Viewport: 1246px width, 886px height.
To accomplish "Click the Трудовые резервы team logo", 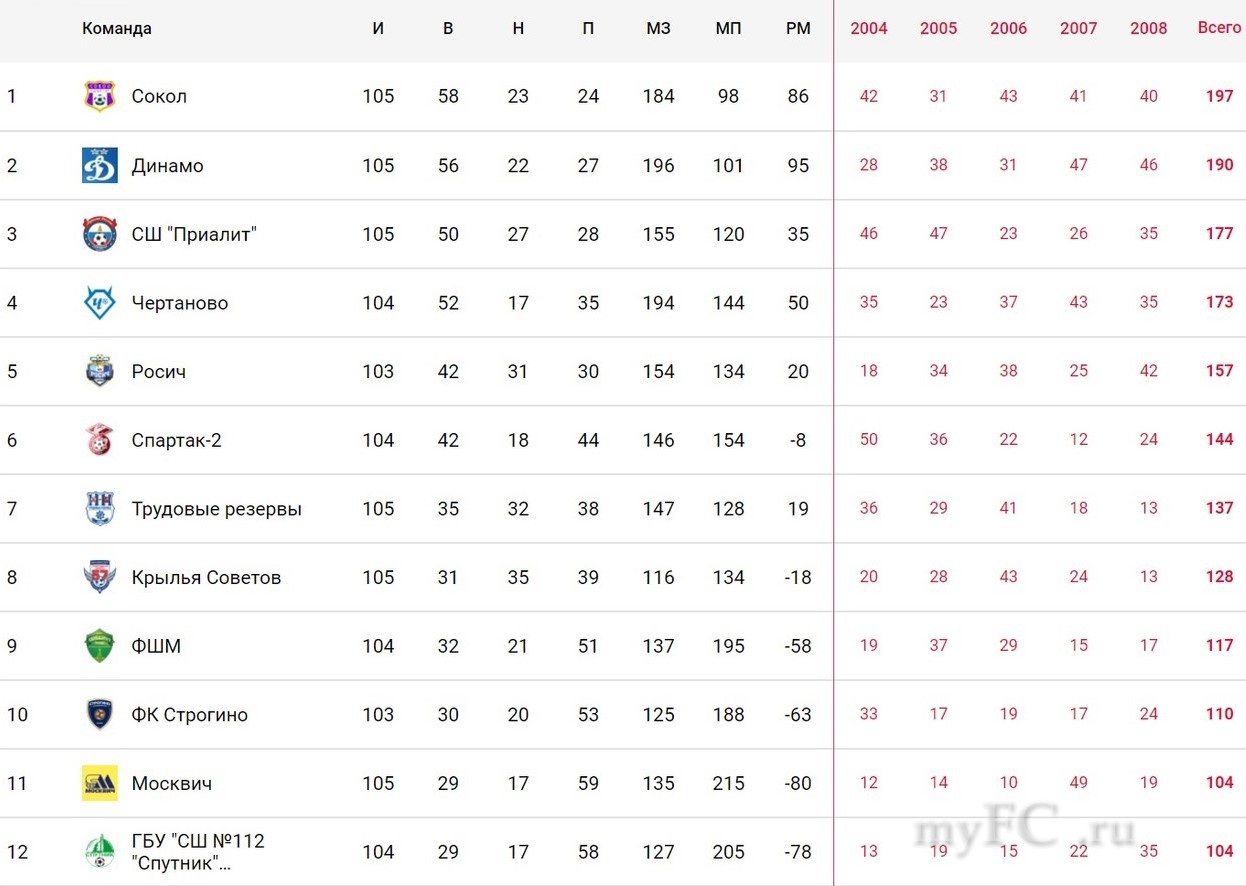I will 99,509.
